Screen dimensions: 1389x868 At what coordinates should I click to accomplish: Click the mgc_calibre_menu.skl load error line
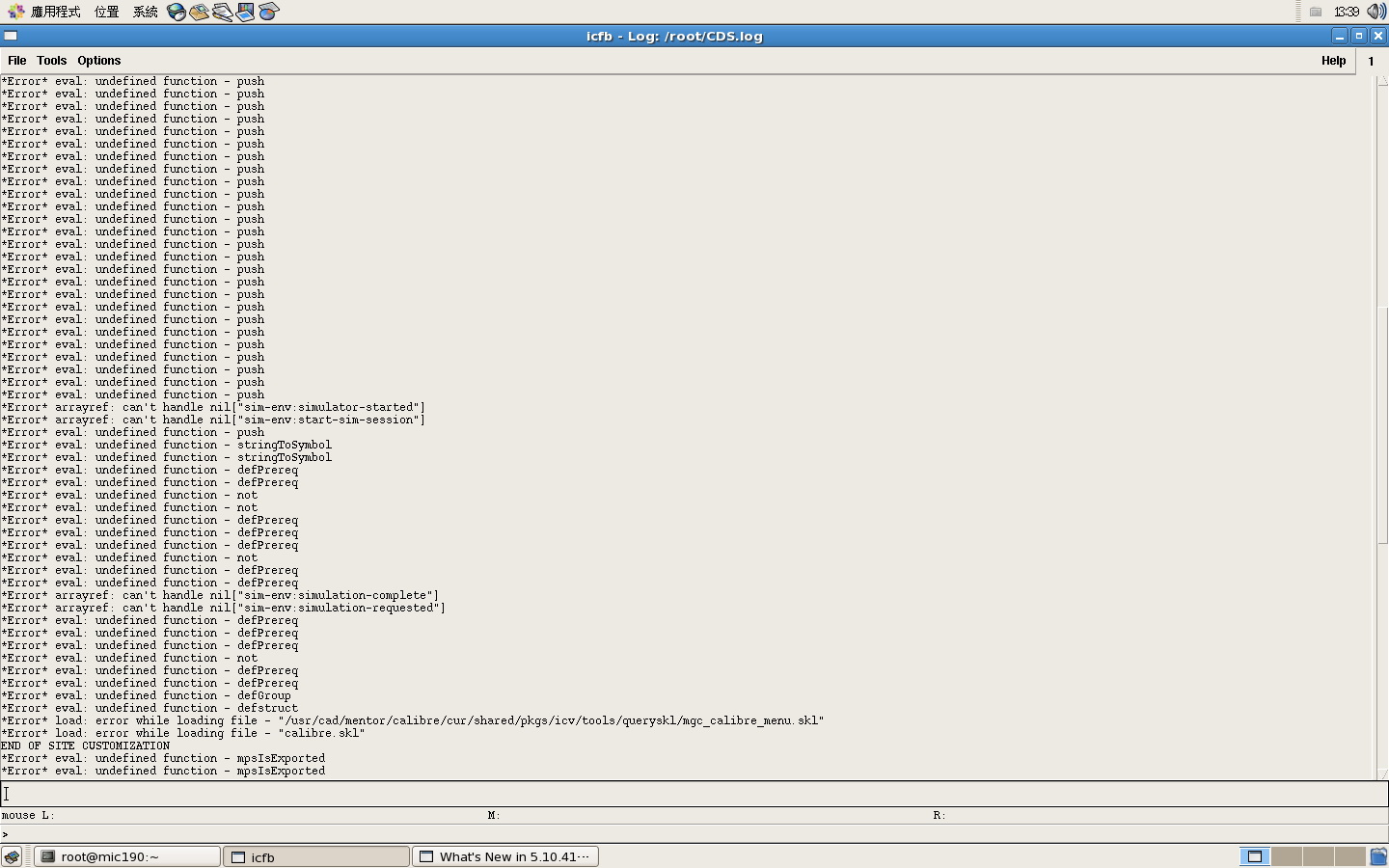click(413, 720)
